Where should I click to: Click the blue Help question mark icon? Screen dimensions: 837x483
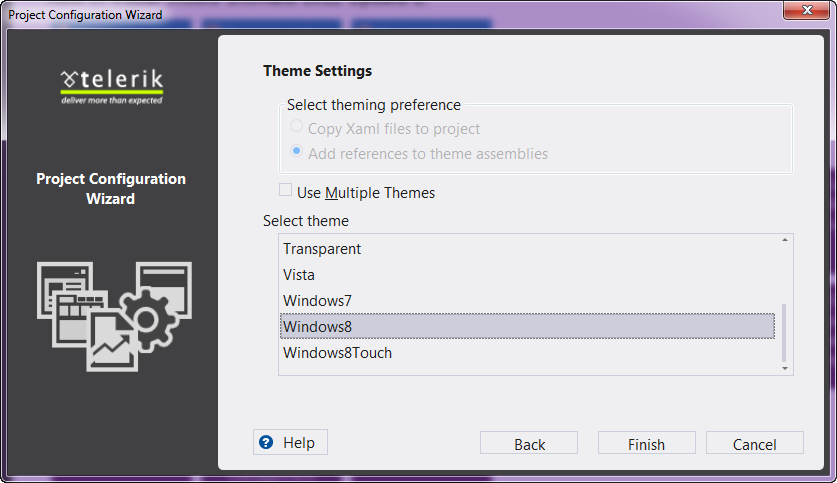coord(266,443)
